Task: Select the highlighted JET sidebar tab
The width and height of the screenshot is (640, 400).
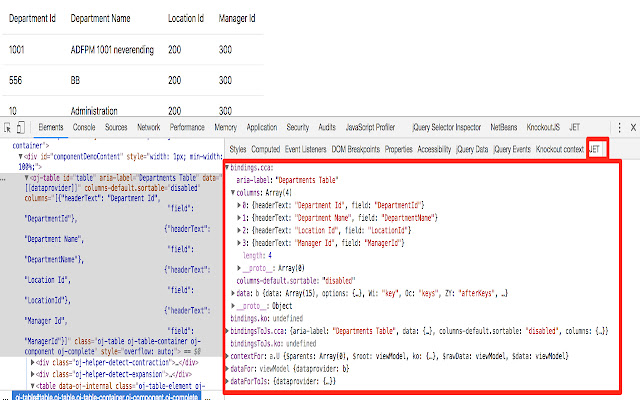Action: click(x=595, y=149)
